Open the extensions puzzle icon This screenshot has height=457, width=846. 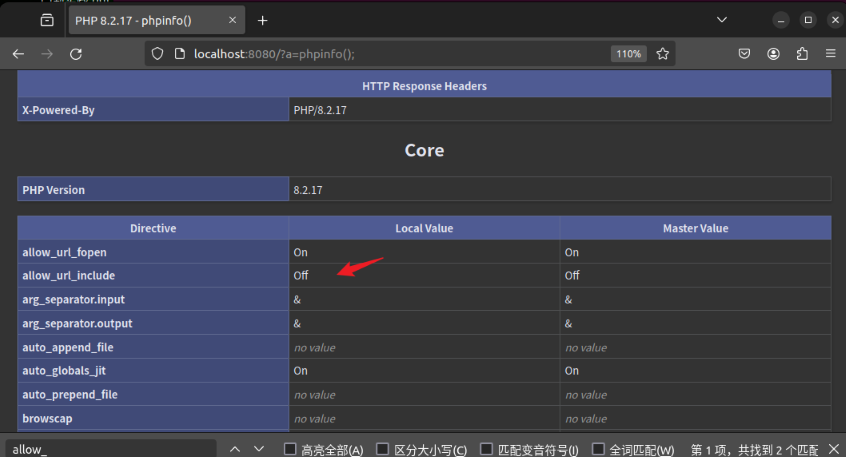(802, 54)
